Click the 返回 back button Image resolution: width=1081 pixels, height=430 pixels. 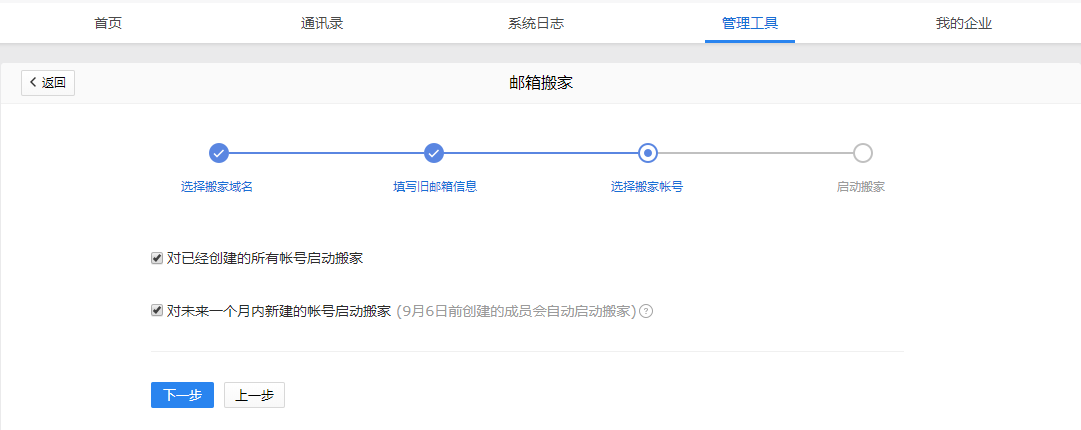point(48,83)
